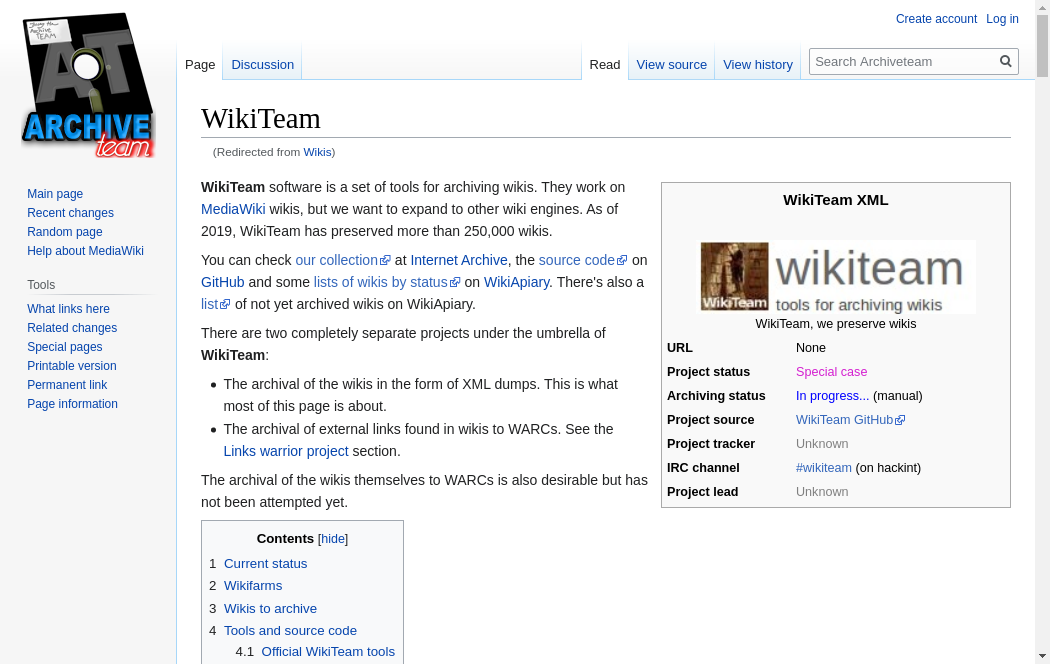The width and height of the screenshot is (1050, 664).
Task: Jump to Official WikiTeam tools subsection
Action: click(328, 652)
